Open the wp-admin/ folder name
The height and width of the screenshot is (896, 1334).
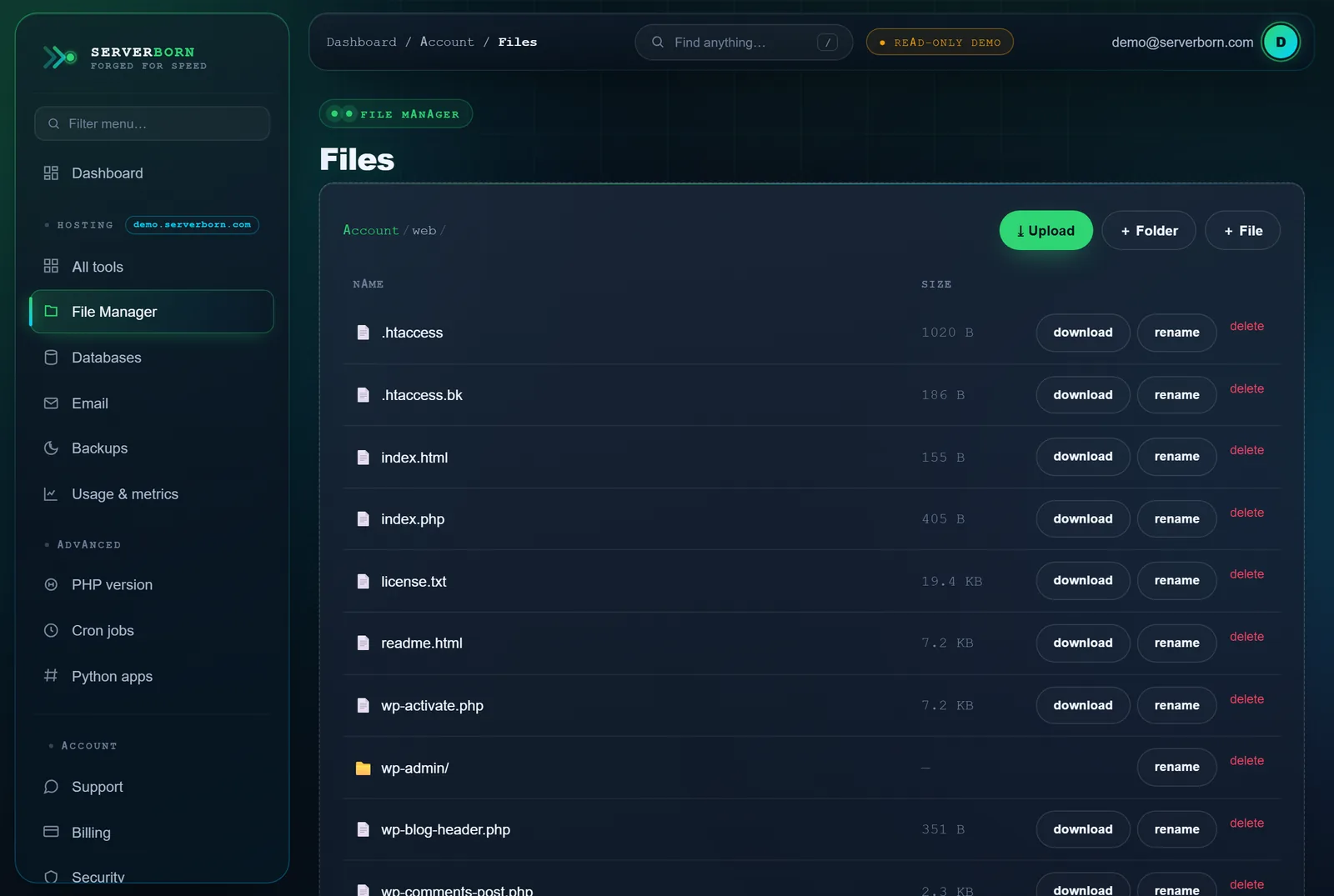click(414, 768)
